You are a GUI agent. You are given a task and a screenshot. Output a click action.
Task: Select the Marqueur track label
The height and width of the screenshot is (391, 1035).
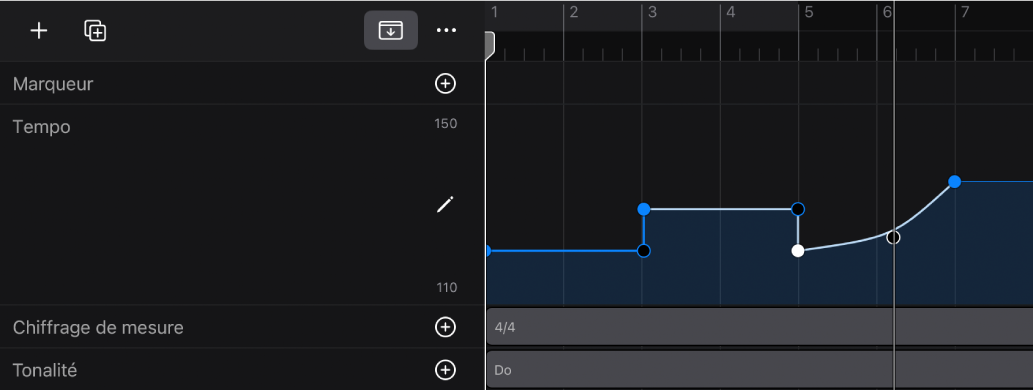tap(53, 84)
